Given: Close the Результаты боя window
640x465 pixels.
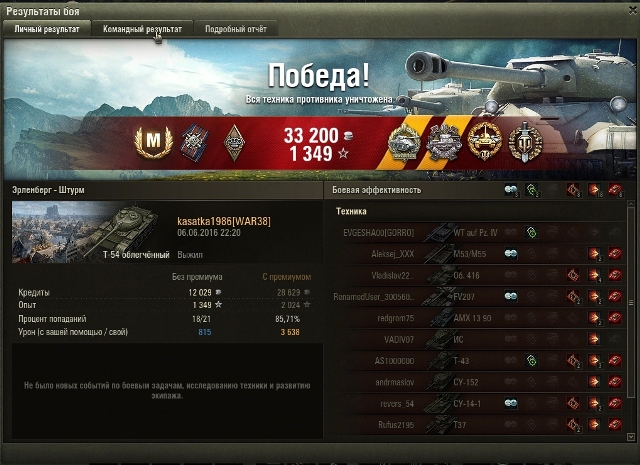Looking at the screenshot, I should 632,11.
